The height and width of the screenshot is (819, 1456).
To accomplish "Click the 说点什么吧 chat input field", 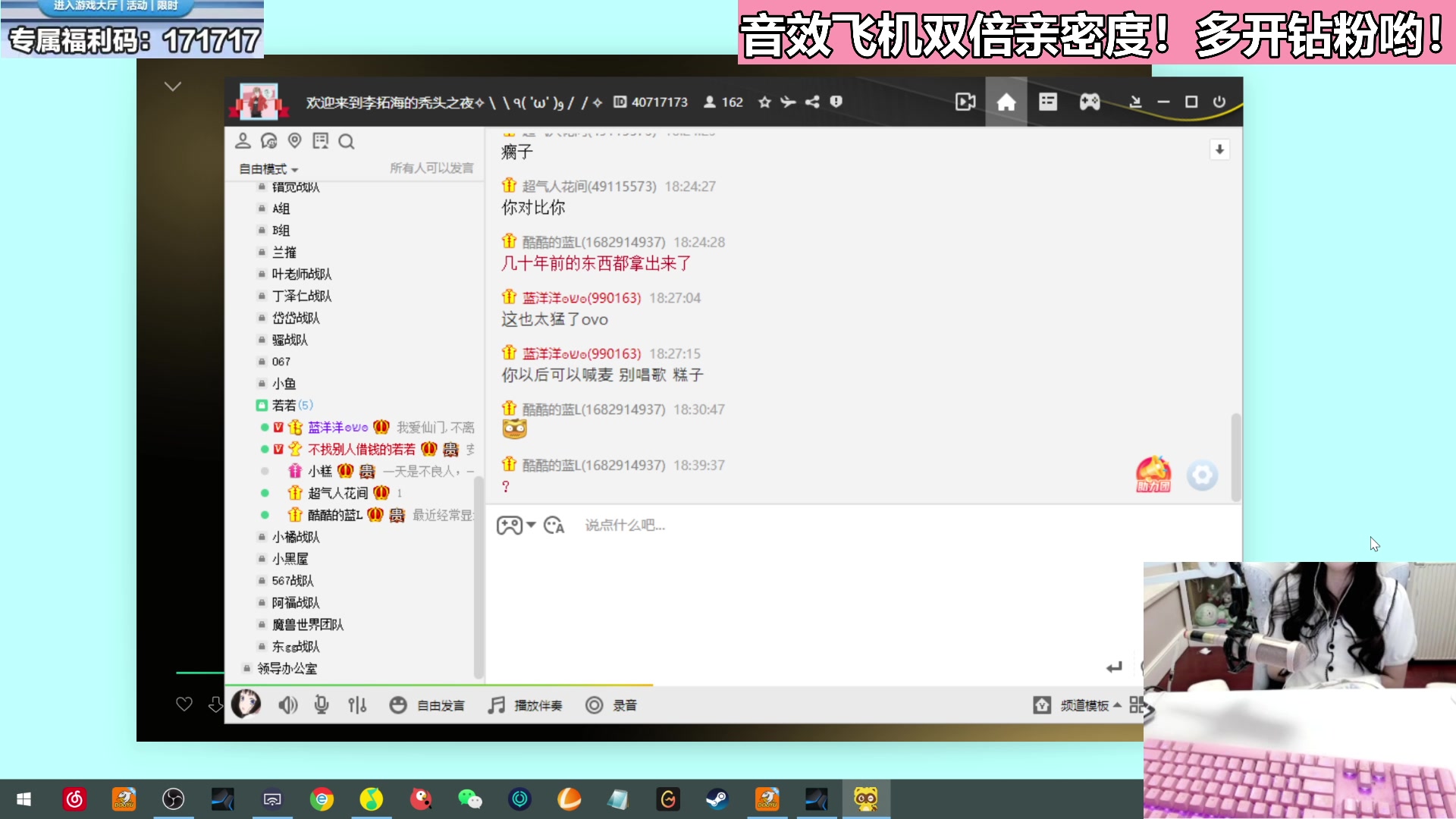I will tap(682, 526).
